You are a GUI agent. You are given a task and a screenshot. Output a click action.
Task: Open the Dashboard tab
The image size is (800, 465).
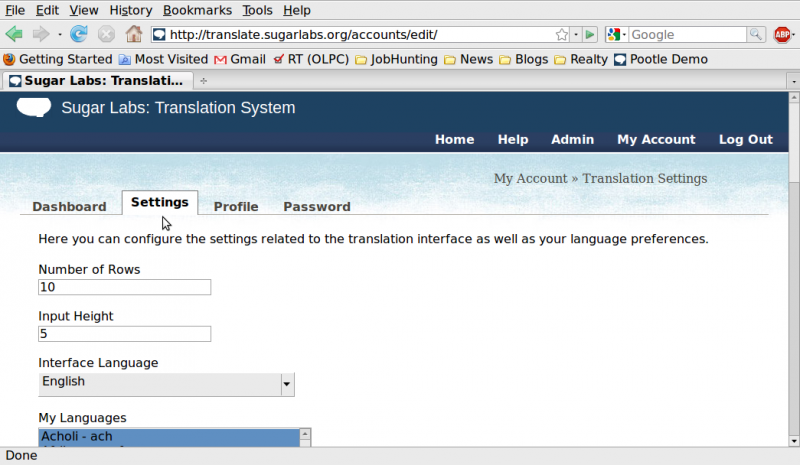point(69,207)
